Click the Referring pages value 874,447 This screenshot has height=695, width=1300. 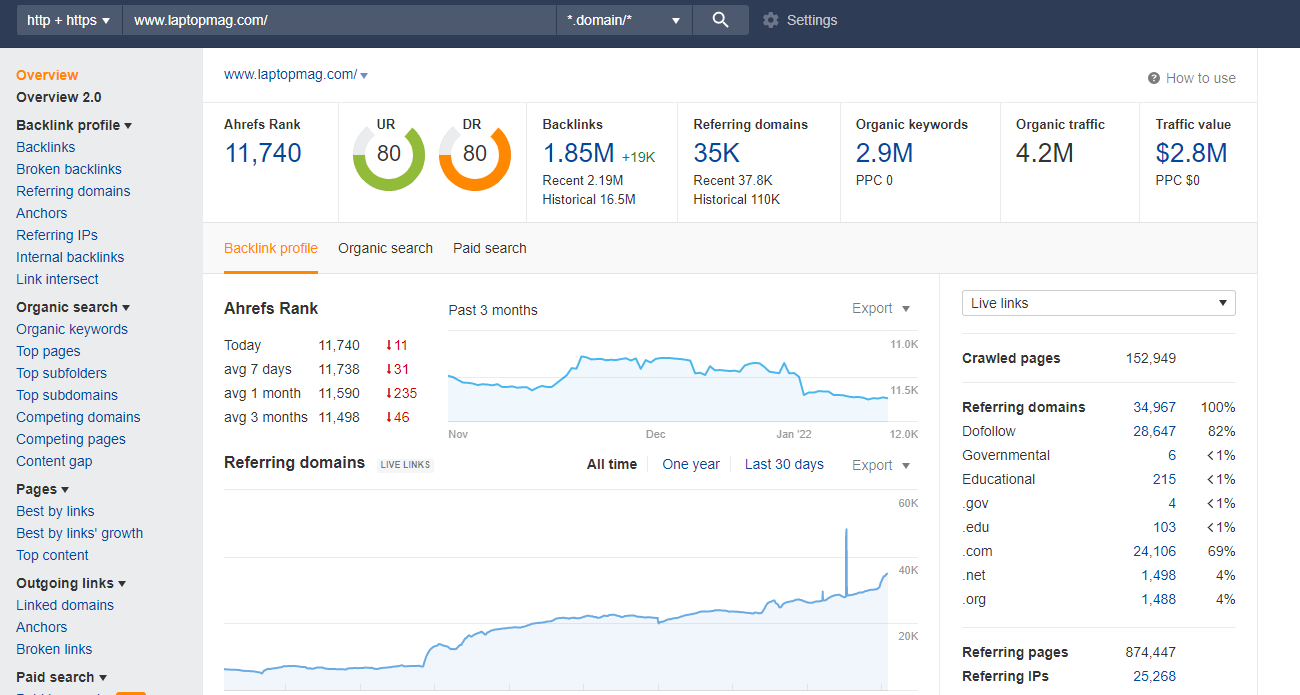click(1151, 652)
